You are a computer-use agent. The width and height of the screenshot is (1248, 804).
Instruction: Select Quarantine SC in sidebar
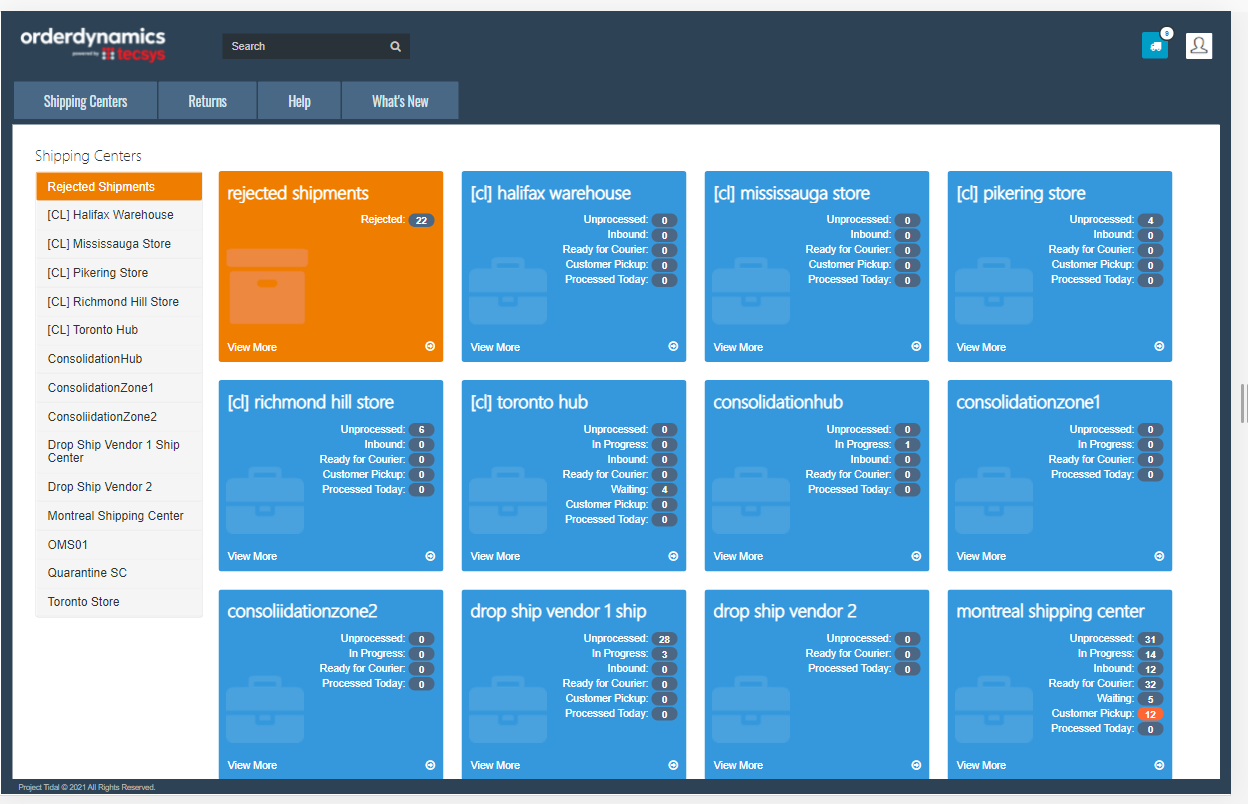coord(119,573)
